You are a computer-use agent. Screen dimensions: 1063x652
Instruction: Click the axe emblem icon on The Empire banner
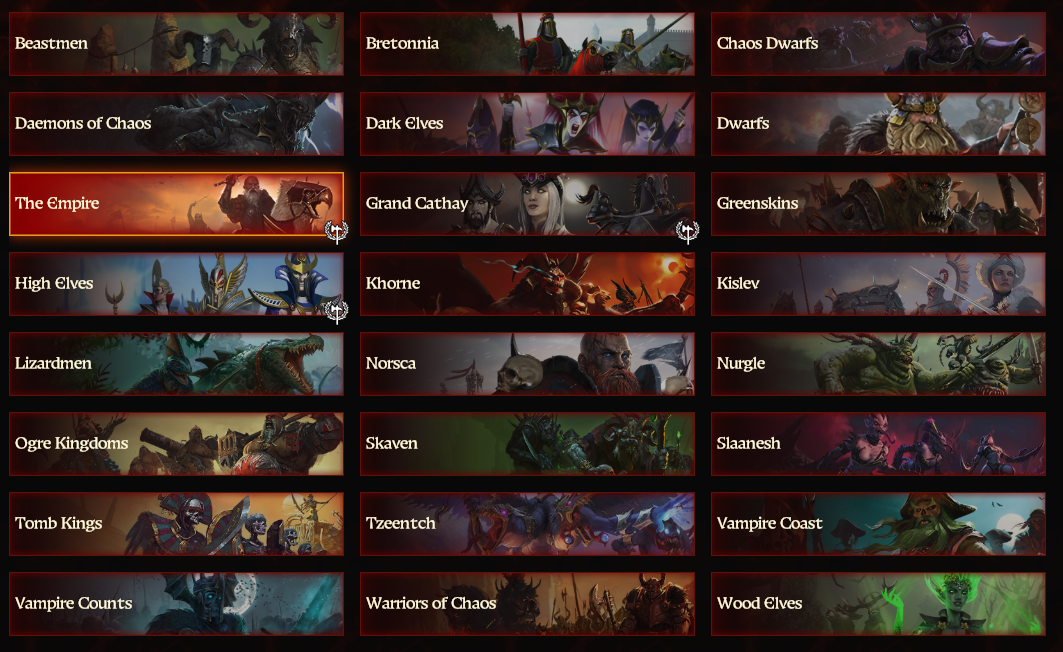(336, 232)
